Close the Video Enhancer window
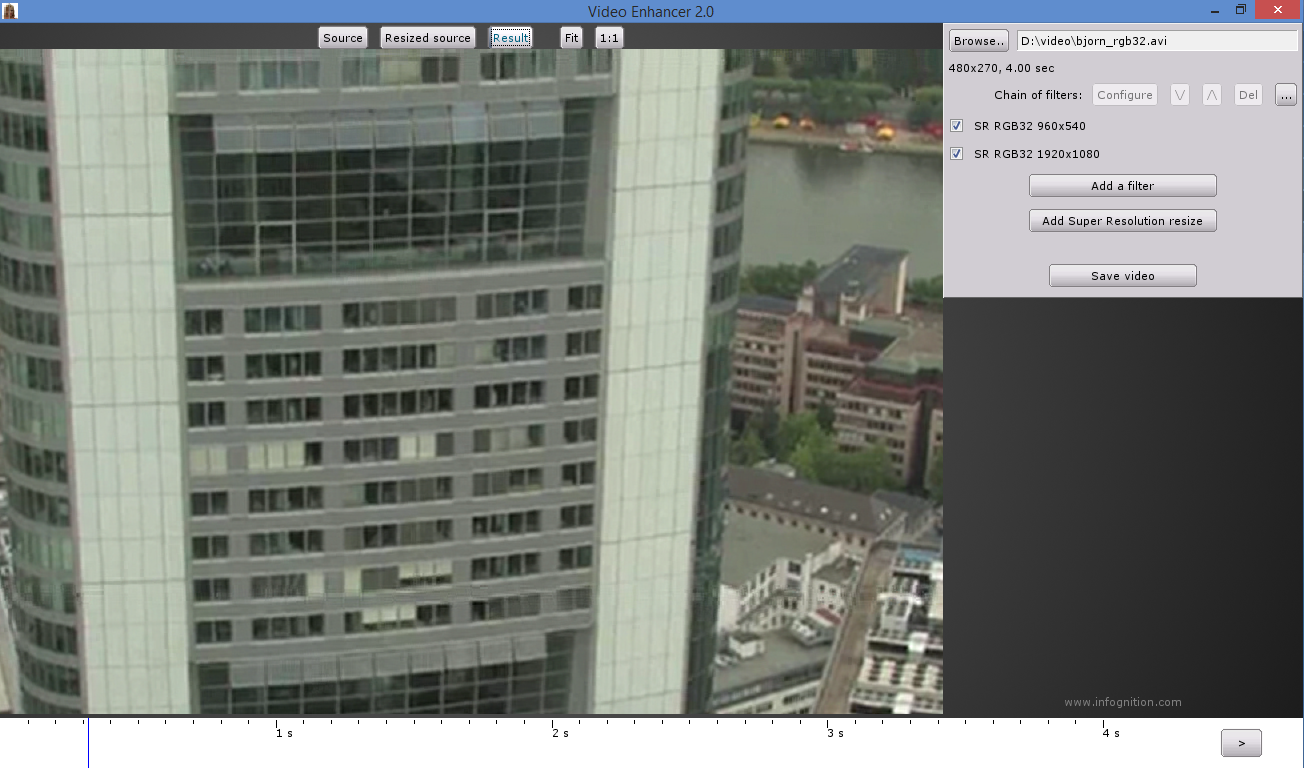The width and height of the screenshot is (1304, 768). click(1279, 11)
